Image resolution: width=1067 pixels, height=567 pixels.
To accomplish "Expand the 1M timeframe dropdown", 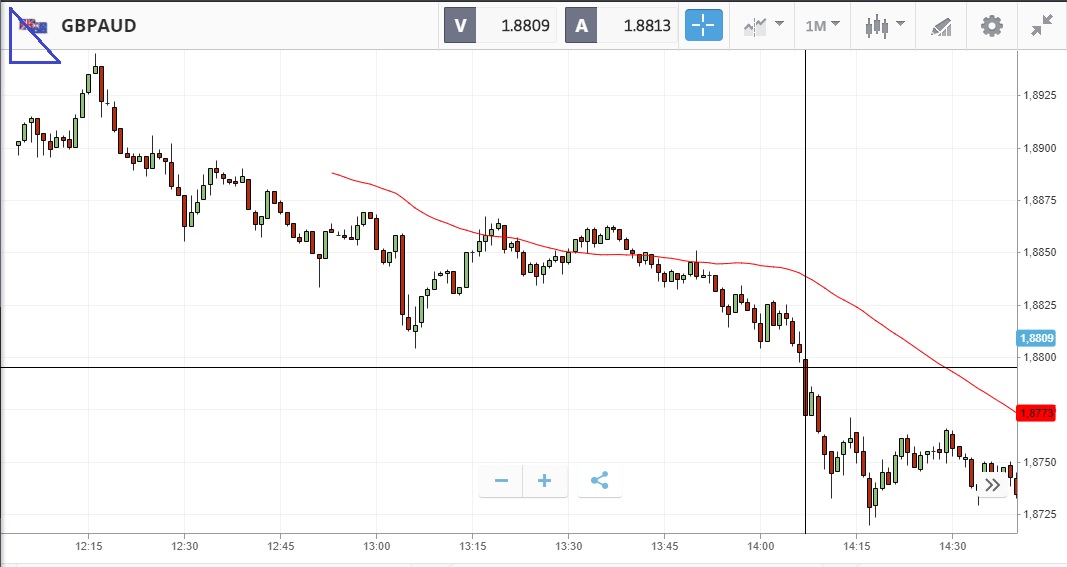I will click(x=822, y=26).
